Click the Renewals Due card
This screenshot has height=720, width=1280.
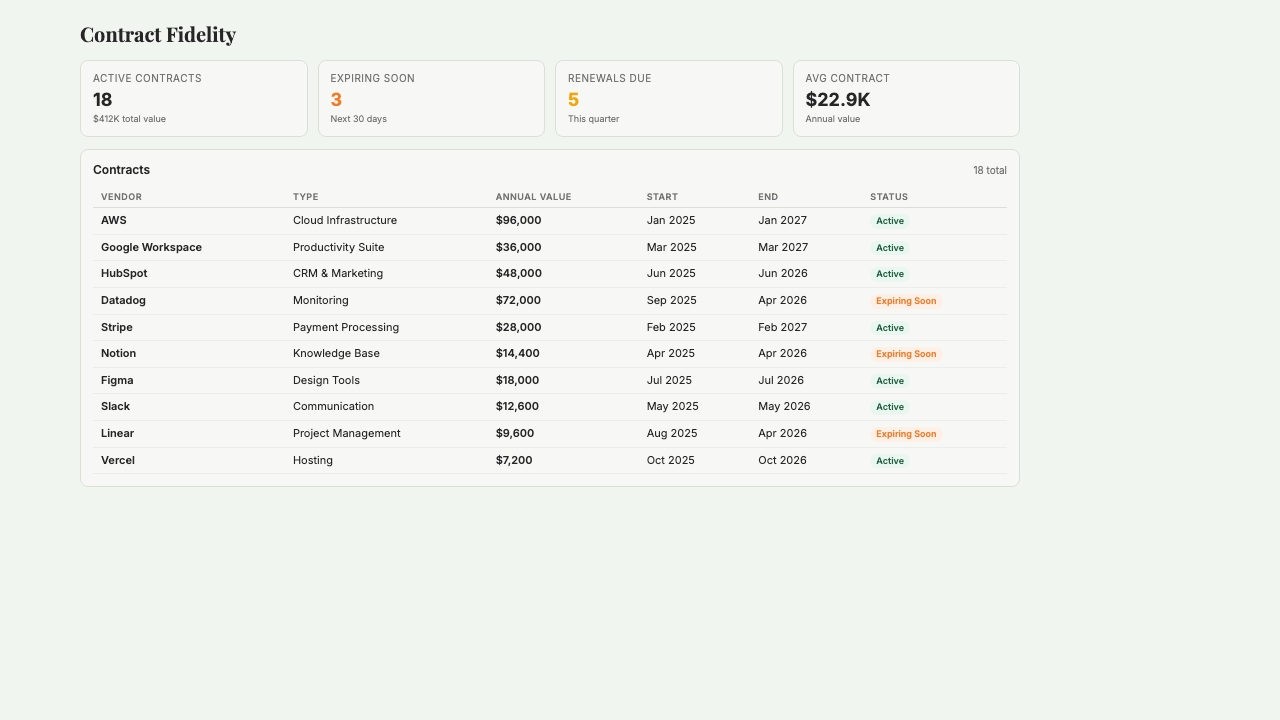tap(668, 98)
